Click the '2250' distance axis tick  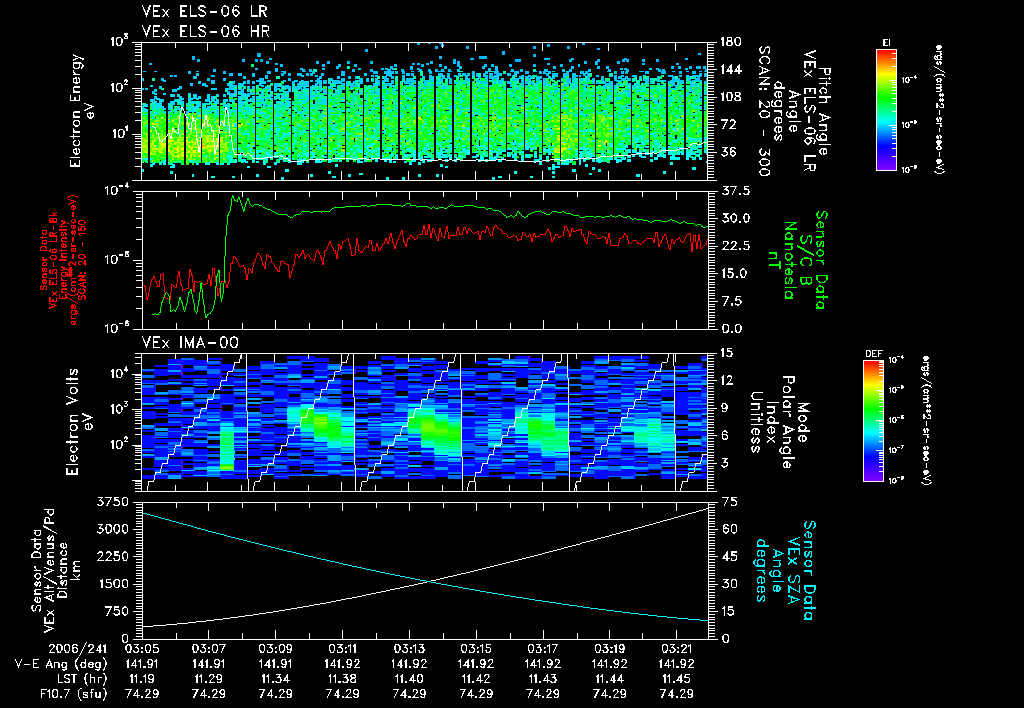pos(112,556)
